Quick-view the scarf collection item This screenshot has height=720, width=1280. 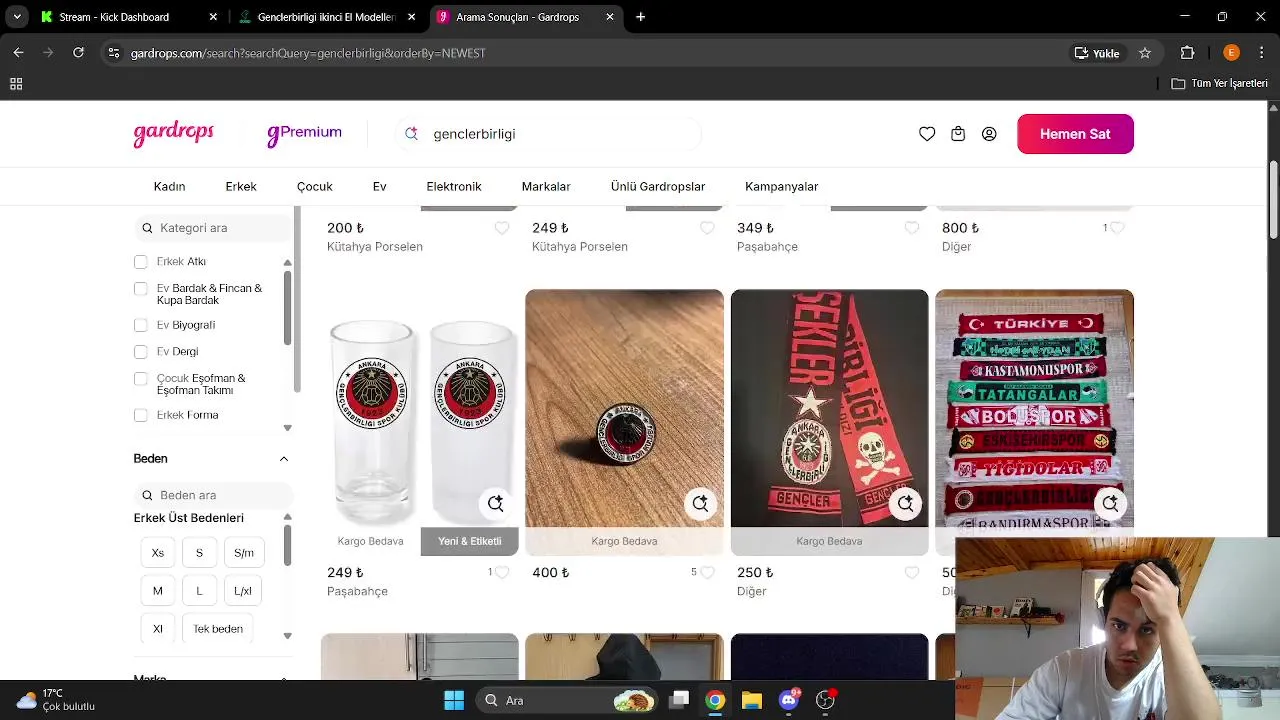click(x=1111, y=503)
